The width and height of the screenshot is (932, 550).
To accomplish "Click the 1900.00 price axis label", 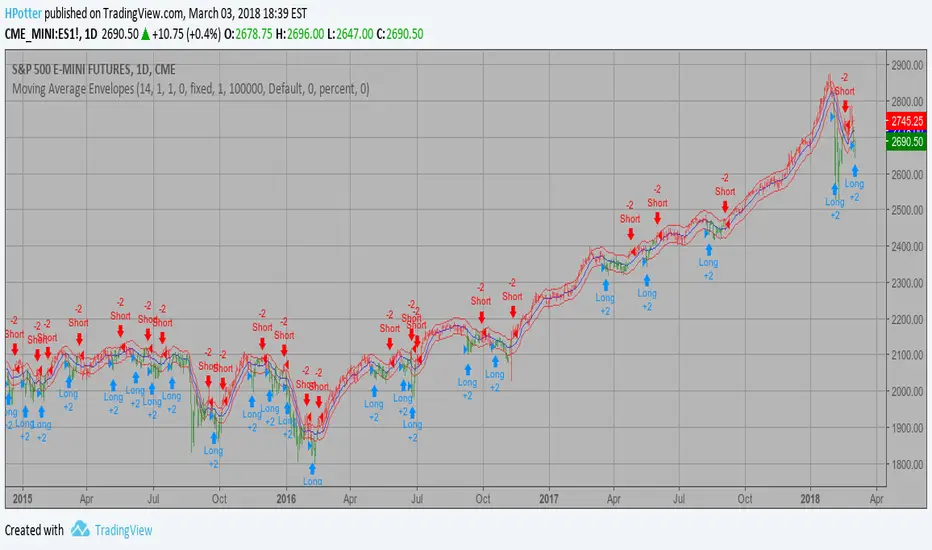I will click(907, 428).
